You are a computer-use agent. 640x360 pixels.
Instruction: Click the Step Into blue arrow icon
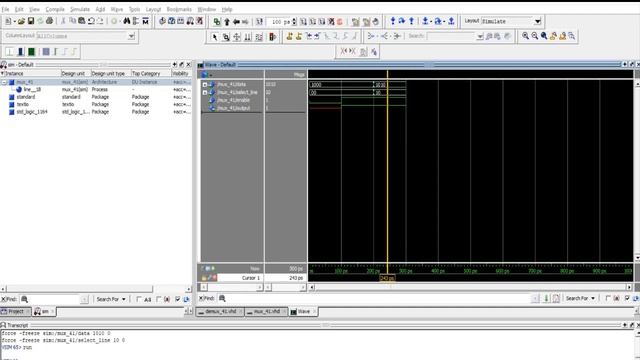tap(393, 21)
